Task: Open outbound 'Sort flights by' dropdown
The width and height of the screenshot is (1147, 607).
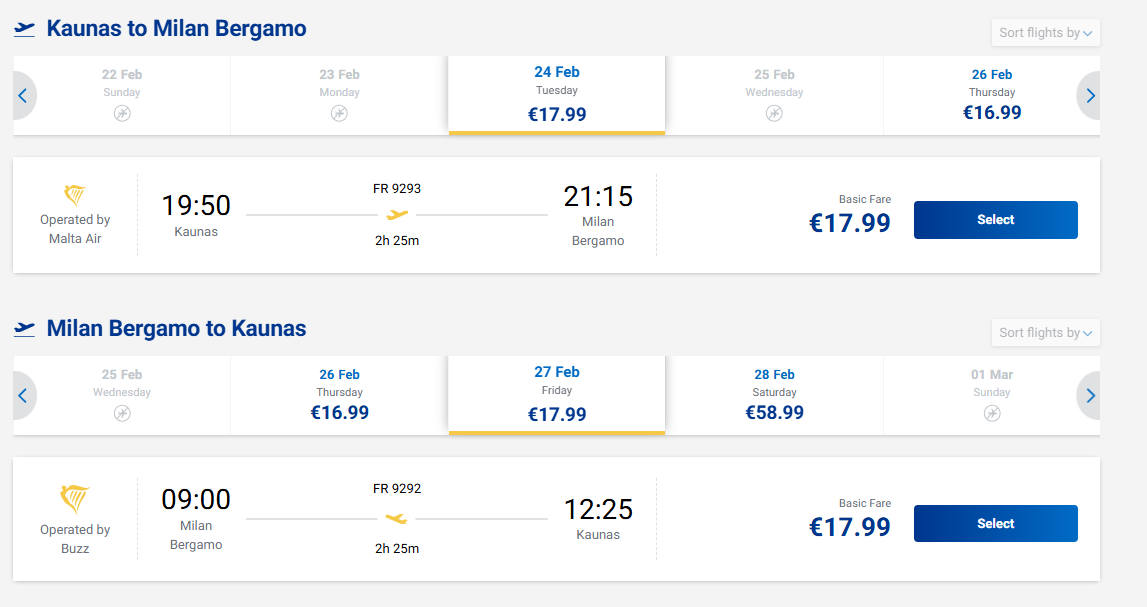Action: [1045, 33]
